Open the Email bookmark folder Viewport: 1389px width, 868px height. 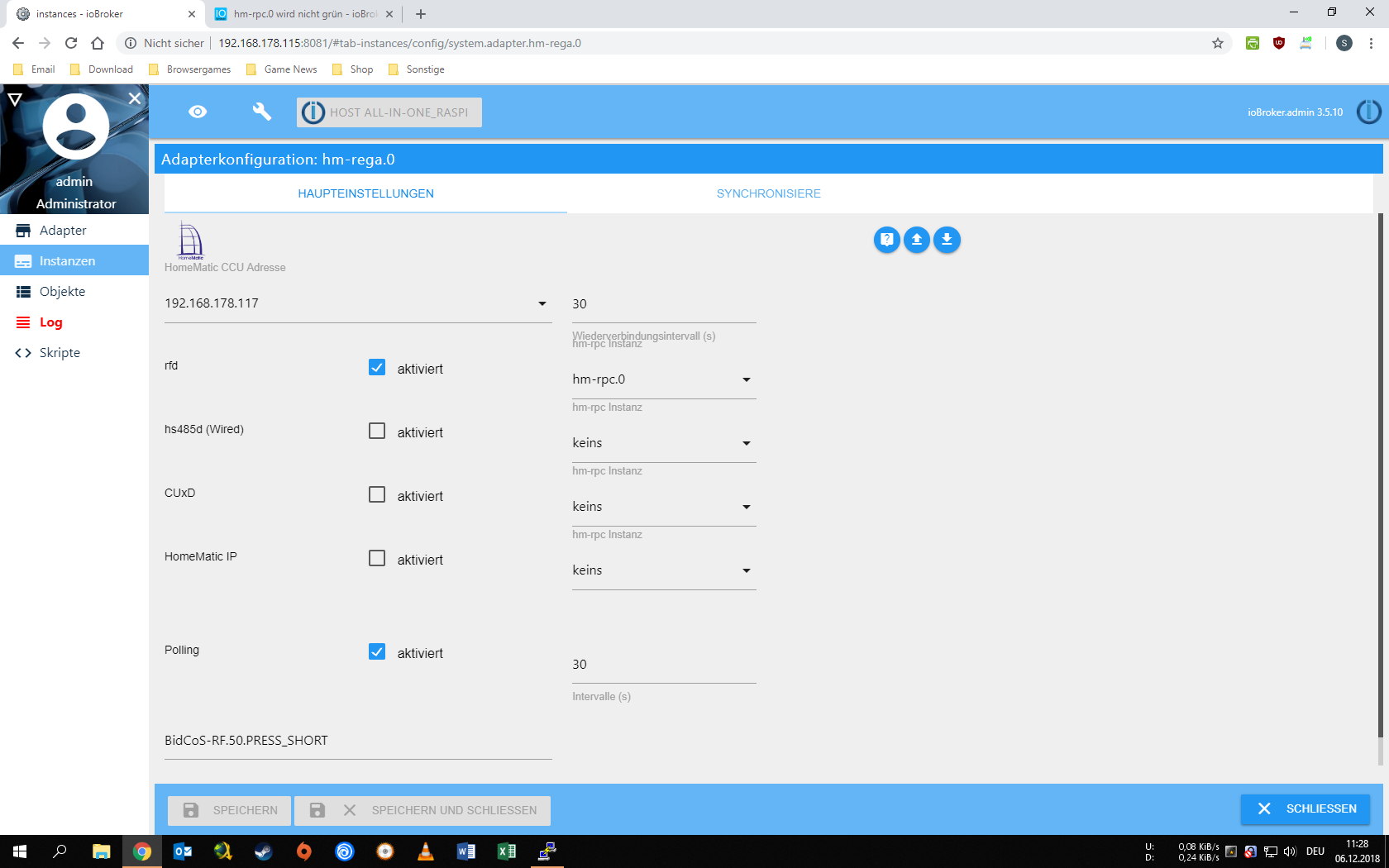[x=34, y=69]
